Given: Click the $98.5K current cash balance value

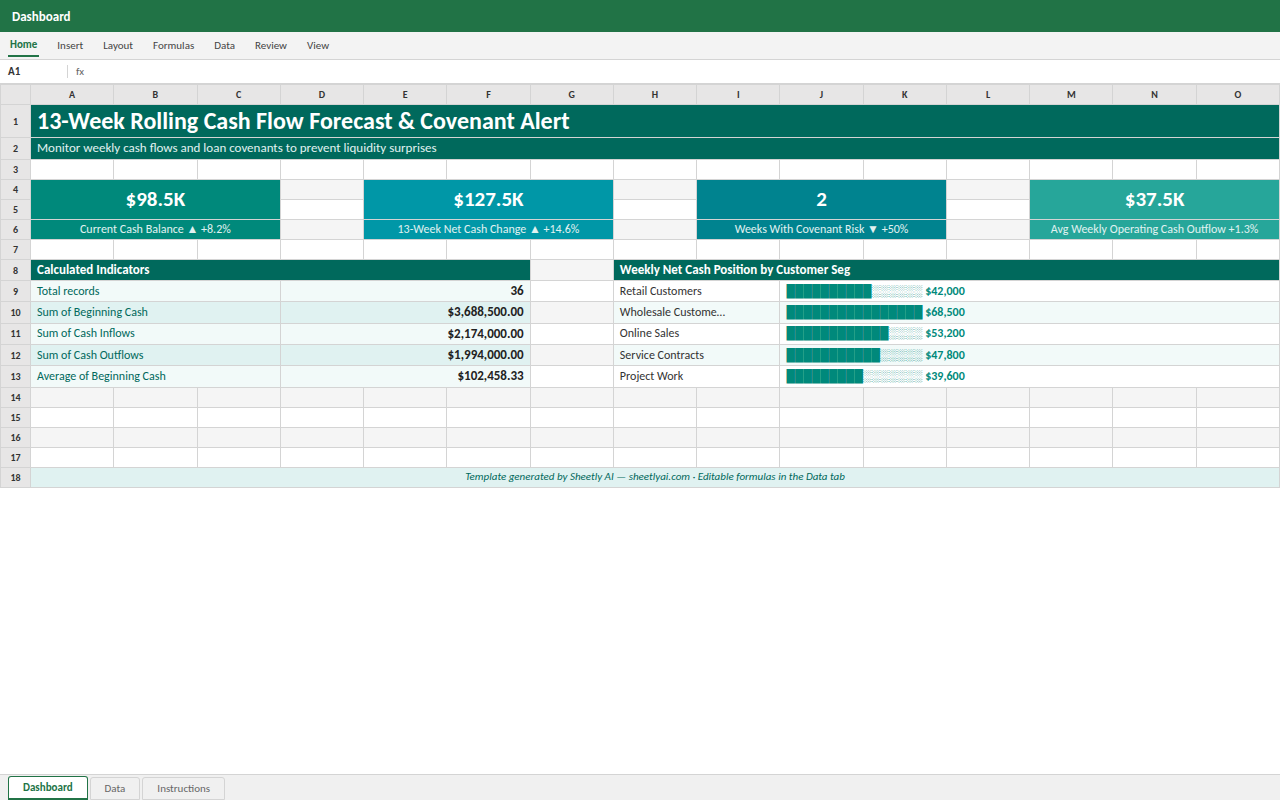Looking at the screenshot, I should coord(156,200).
